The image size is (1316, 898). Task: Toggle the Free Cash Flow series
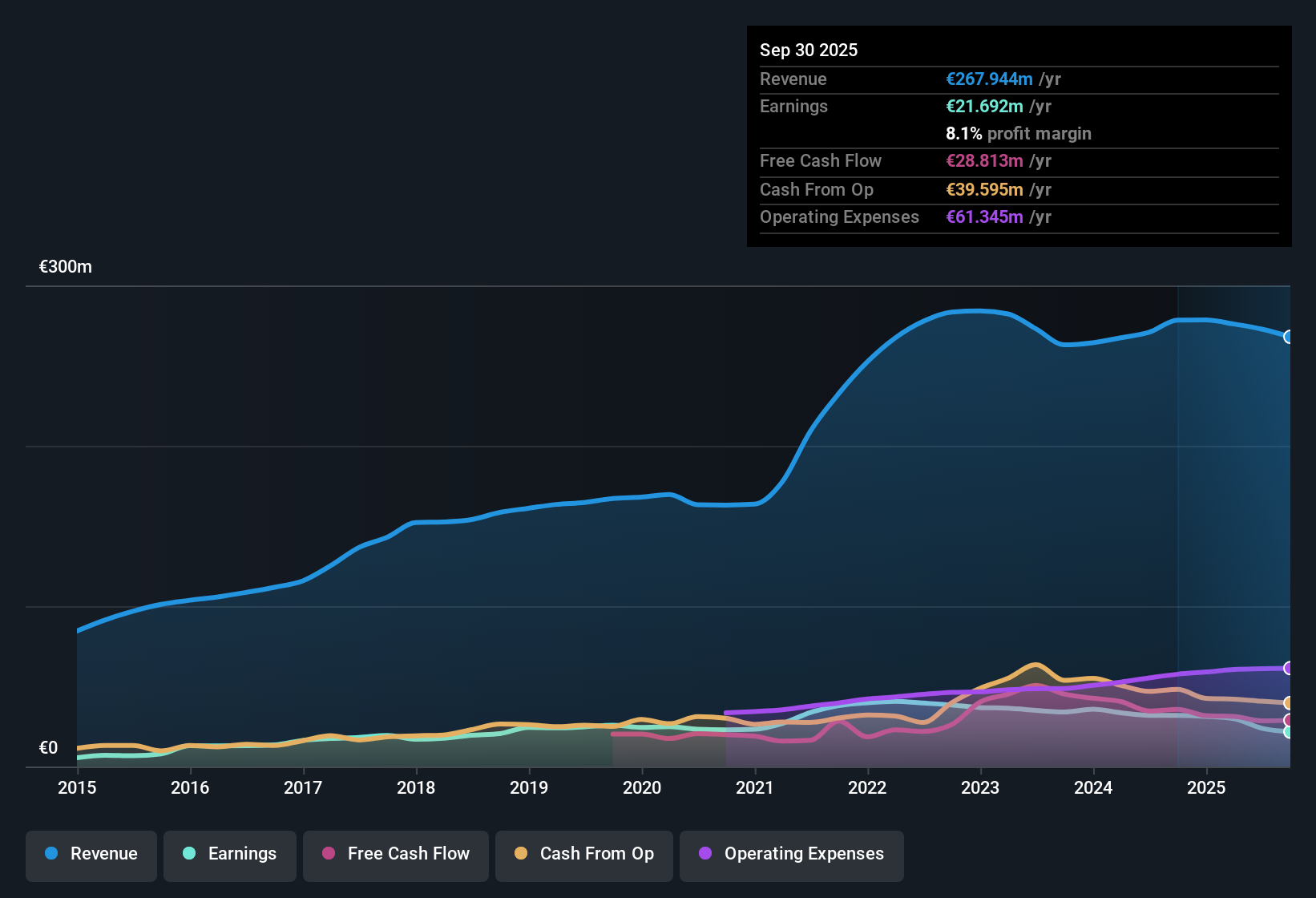coord(395,856)
